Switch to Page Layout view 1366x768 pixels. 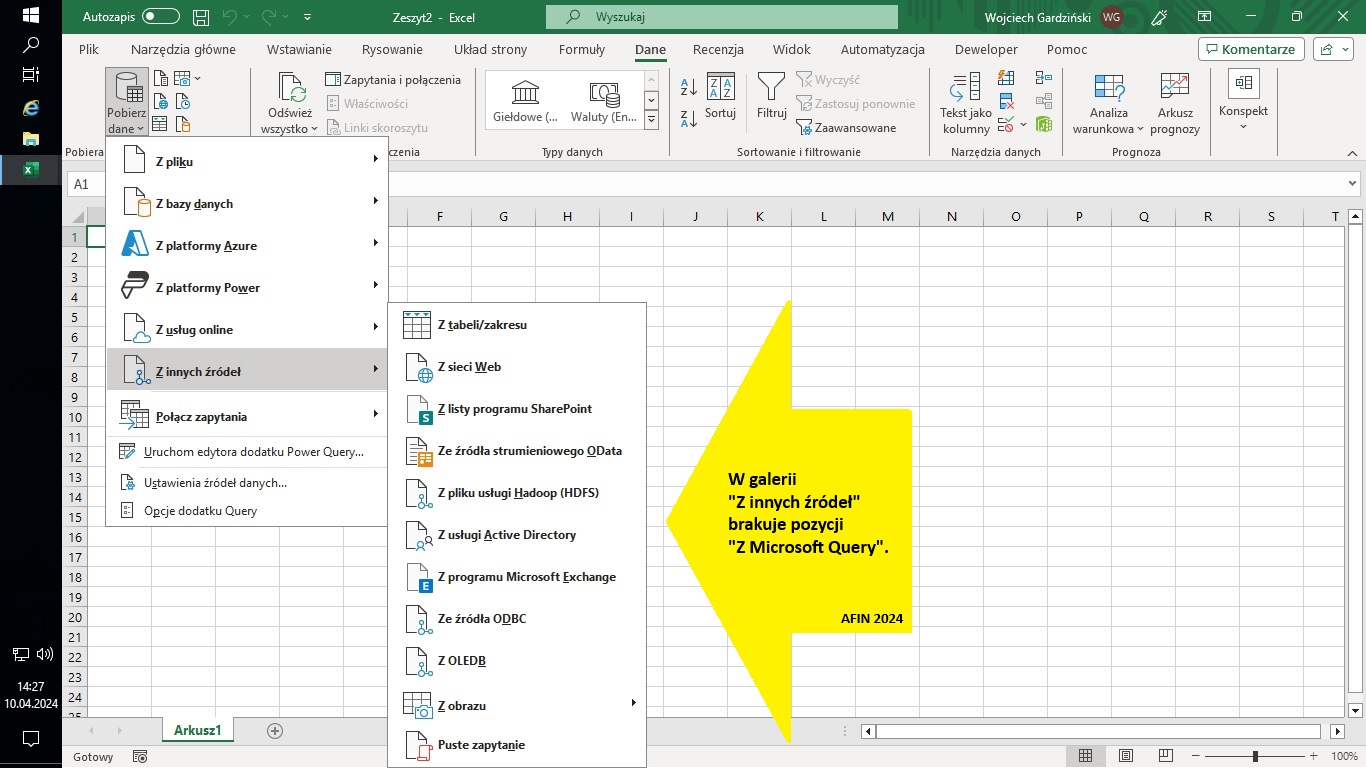1126,757
